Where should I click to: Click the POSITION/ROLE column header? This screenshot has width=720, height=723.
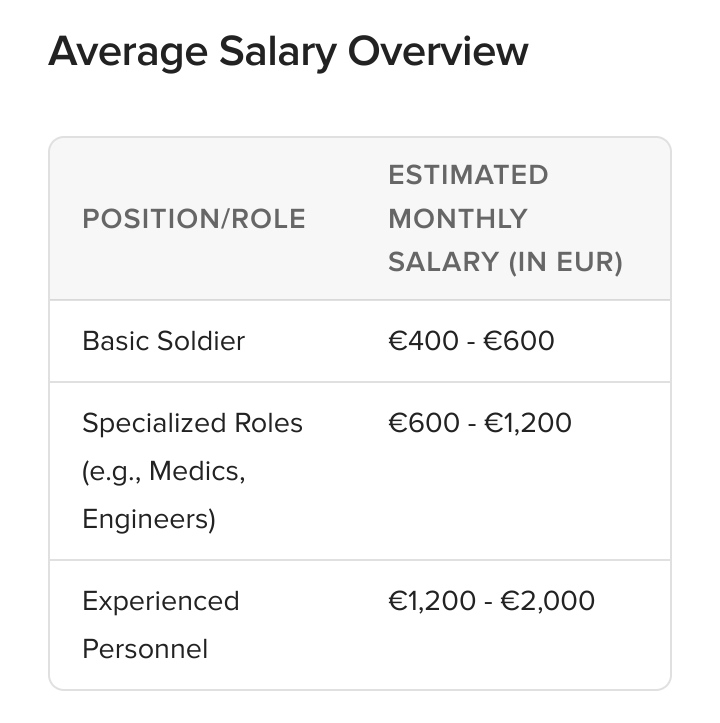click(194, 219)
